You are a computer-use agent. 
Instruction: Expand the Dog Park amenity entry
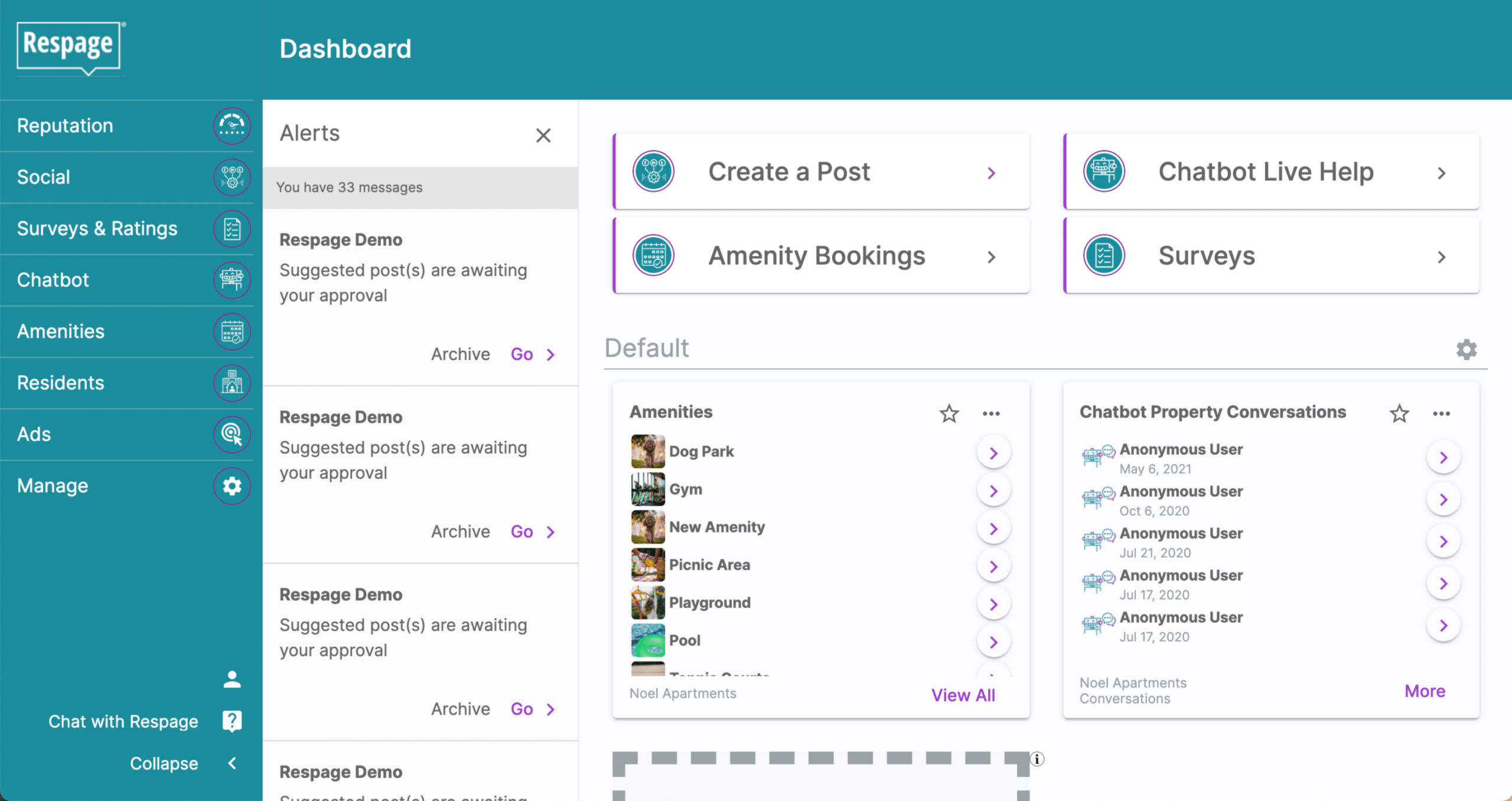[x=993, y=453]
